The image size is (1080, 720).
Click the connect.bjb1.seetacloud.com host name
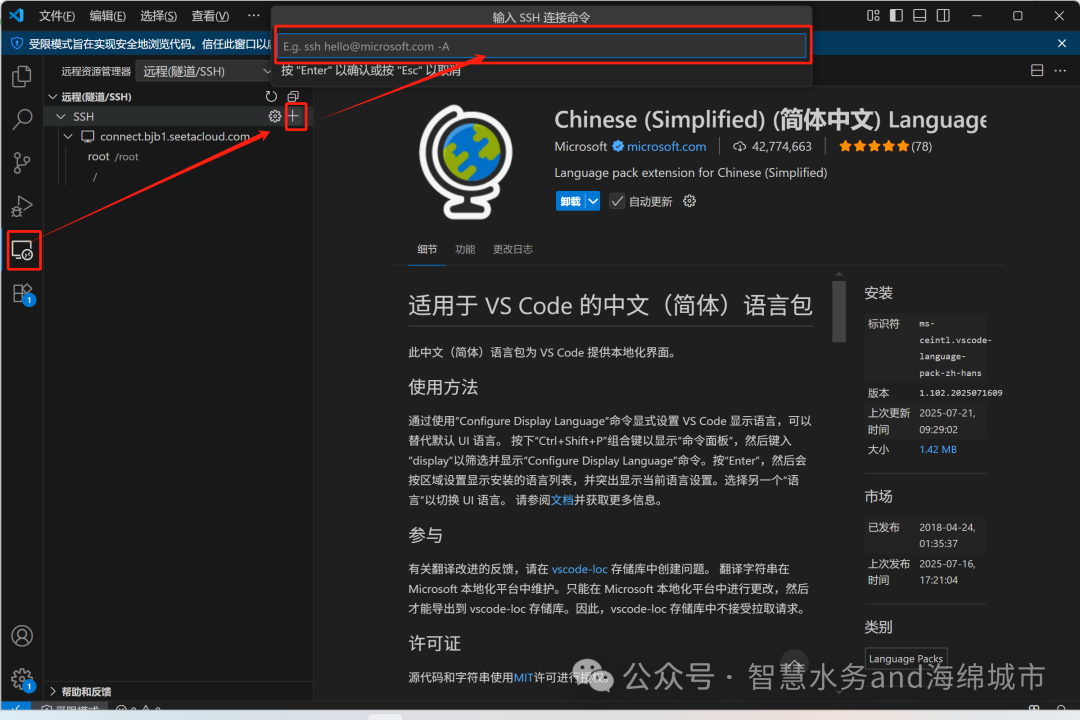175,136
